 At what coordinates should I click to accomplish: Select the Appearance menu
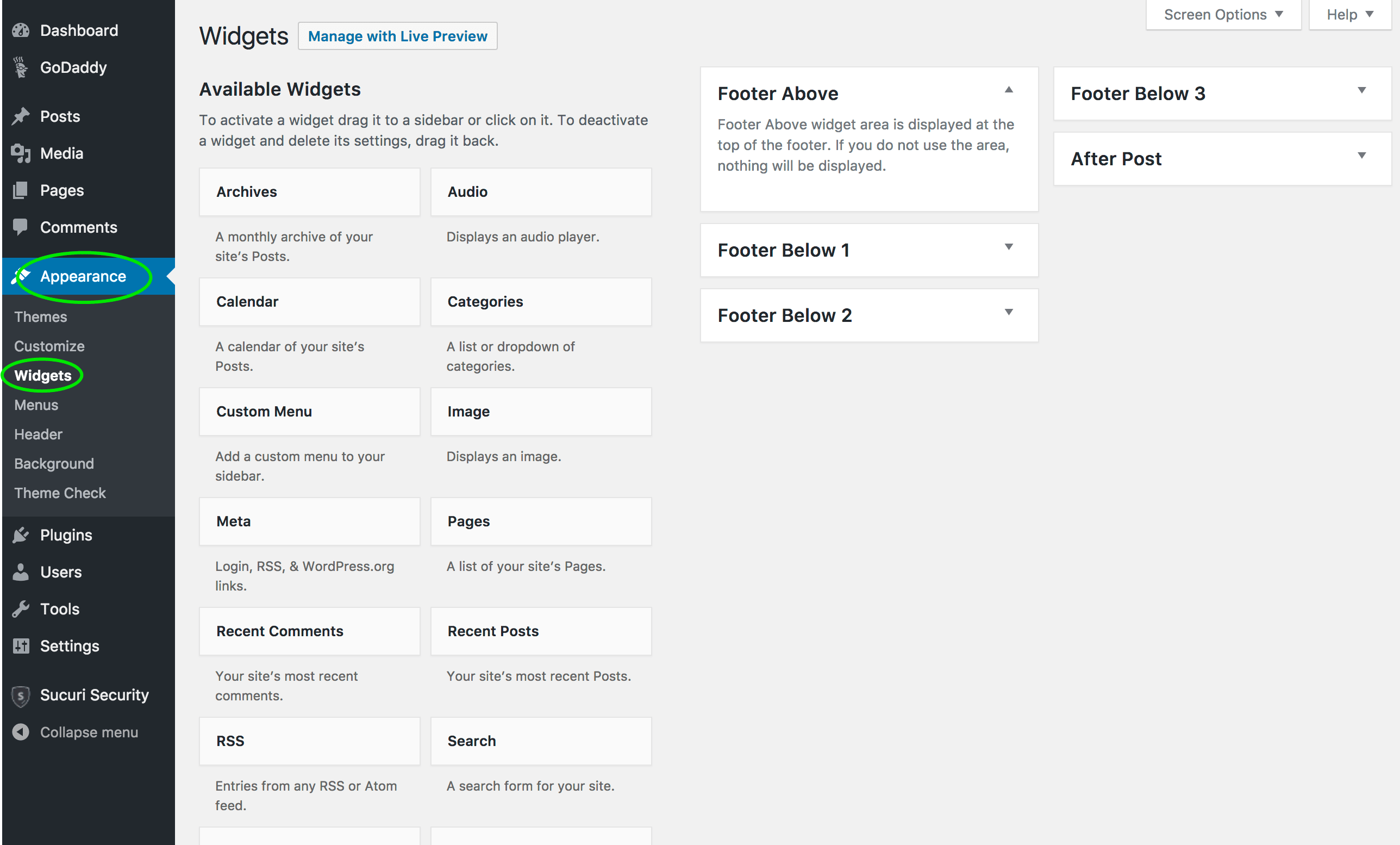pos(87,276)
